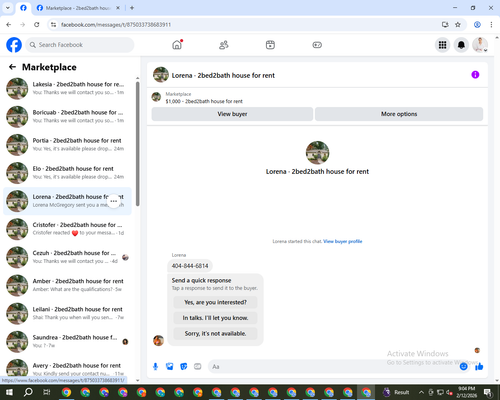Open the Leilani conversation
This screenshot has width=500, height=400.
click(67, 313)
